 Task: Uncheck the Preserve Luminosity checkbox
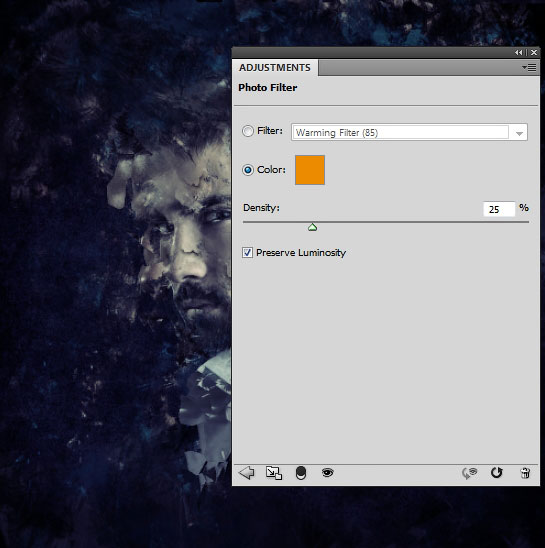[248, 252]
